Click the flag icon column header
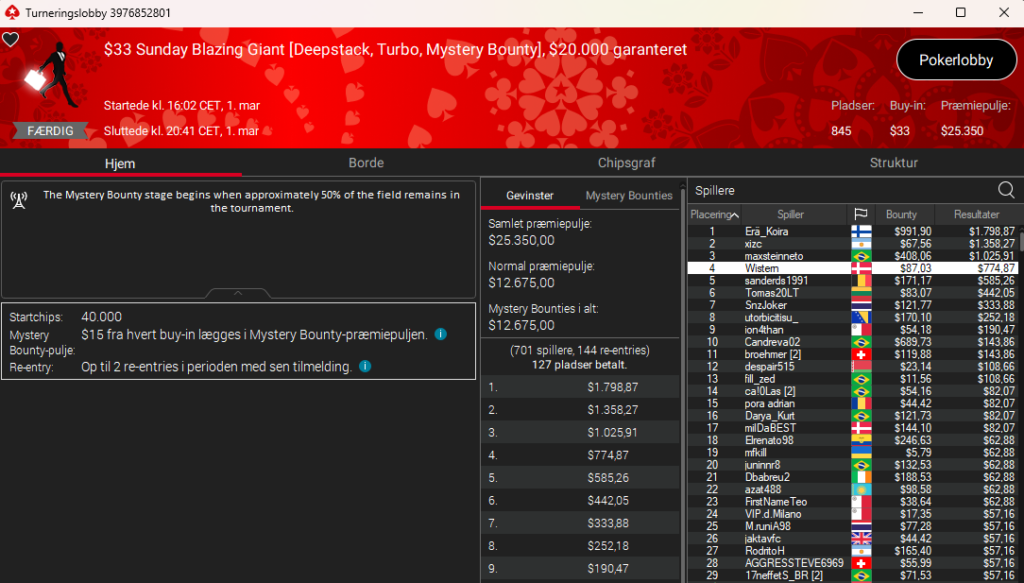Viewport: 1024px width, 583px height. [860, 215]
